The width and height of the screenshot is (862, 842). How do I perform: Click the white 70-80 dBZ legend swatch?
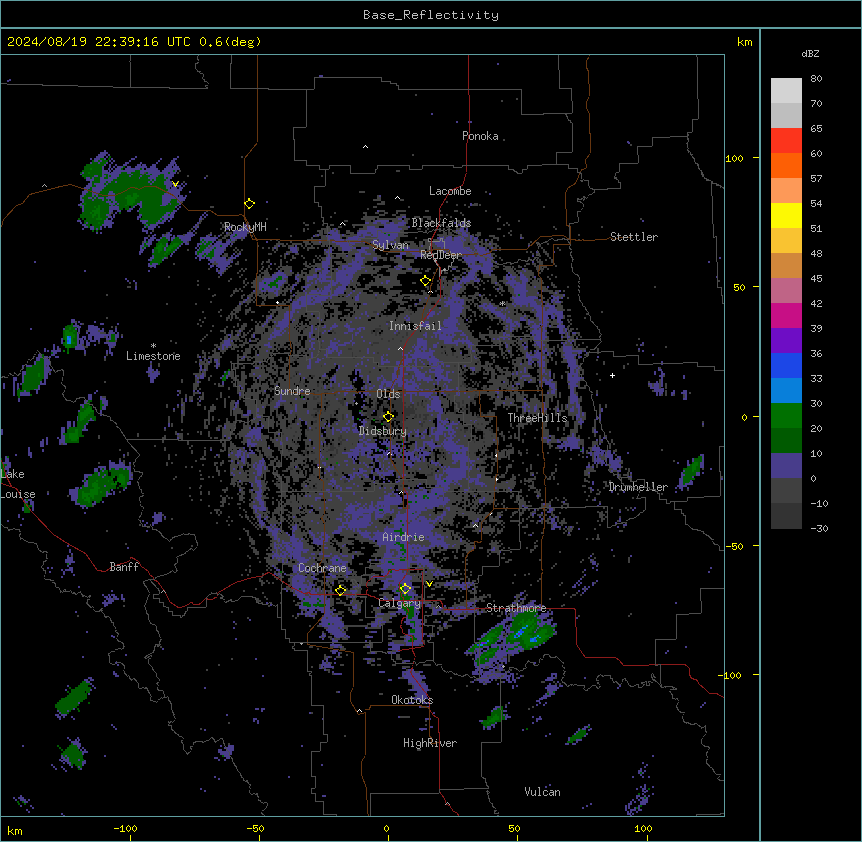[786, 90]
